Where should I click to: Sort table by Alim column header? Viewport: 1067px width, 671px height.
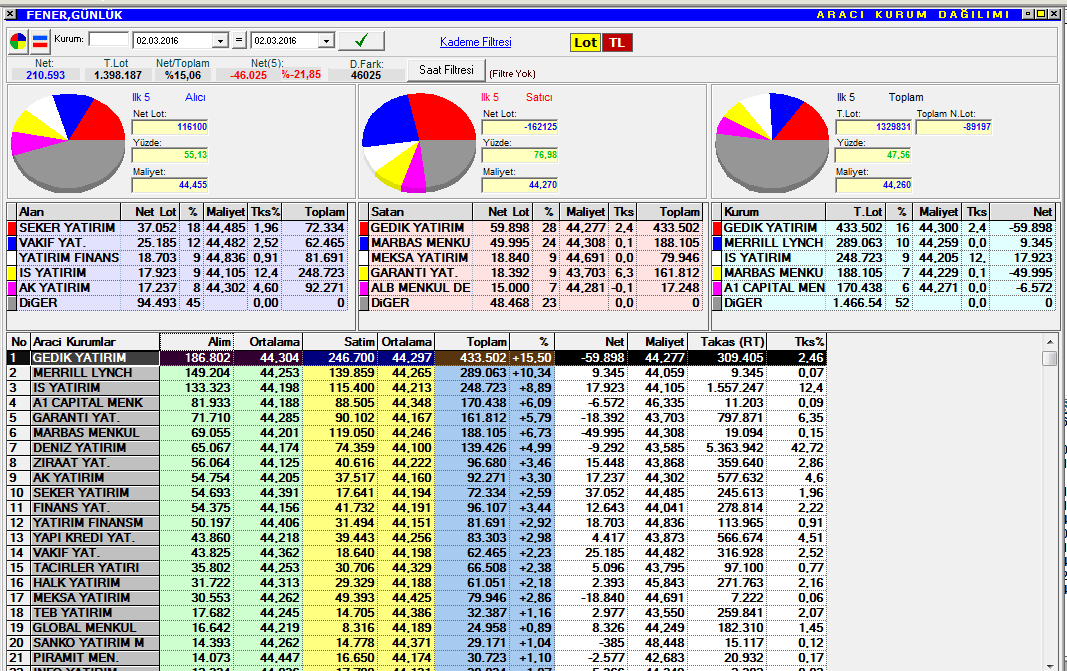click(x=197, y=342)
